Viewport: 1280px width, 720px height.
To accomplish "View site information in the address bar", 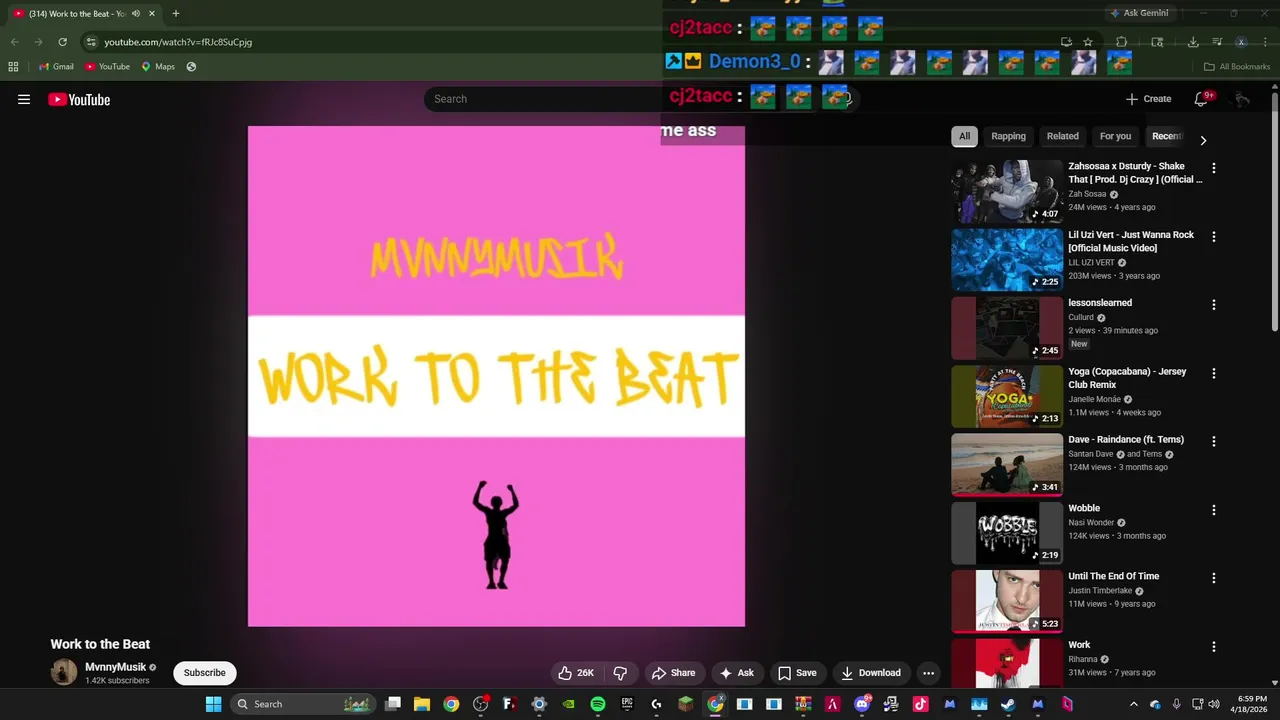I will (91, 42).
